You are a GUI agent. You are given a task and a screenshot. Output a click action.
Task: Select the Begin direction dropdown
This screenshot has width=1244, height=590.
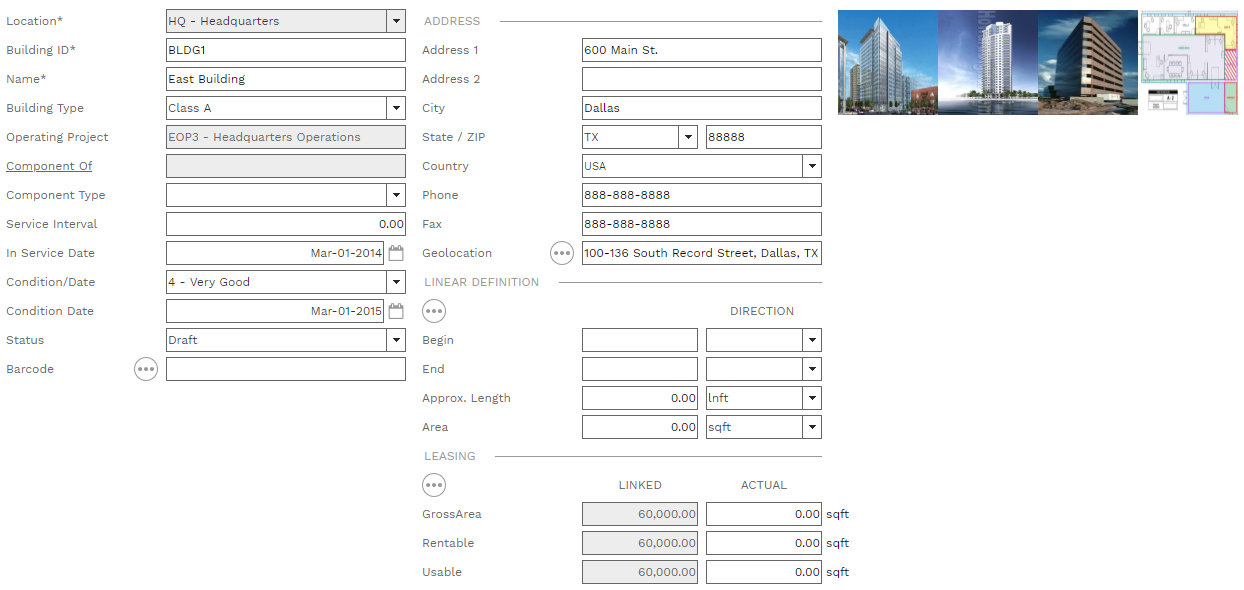(x=763, y=340)
